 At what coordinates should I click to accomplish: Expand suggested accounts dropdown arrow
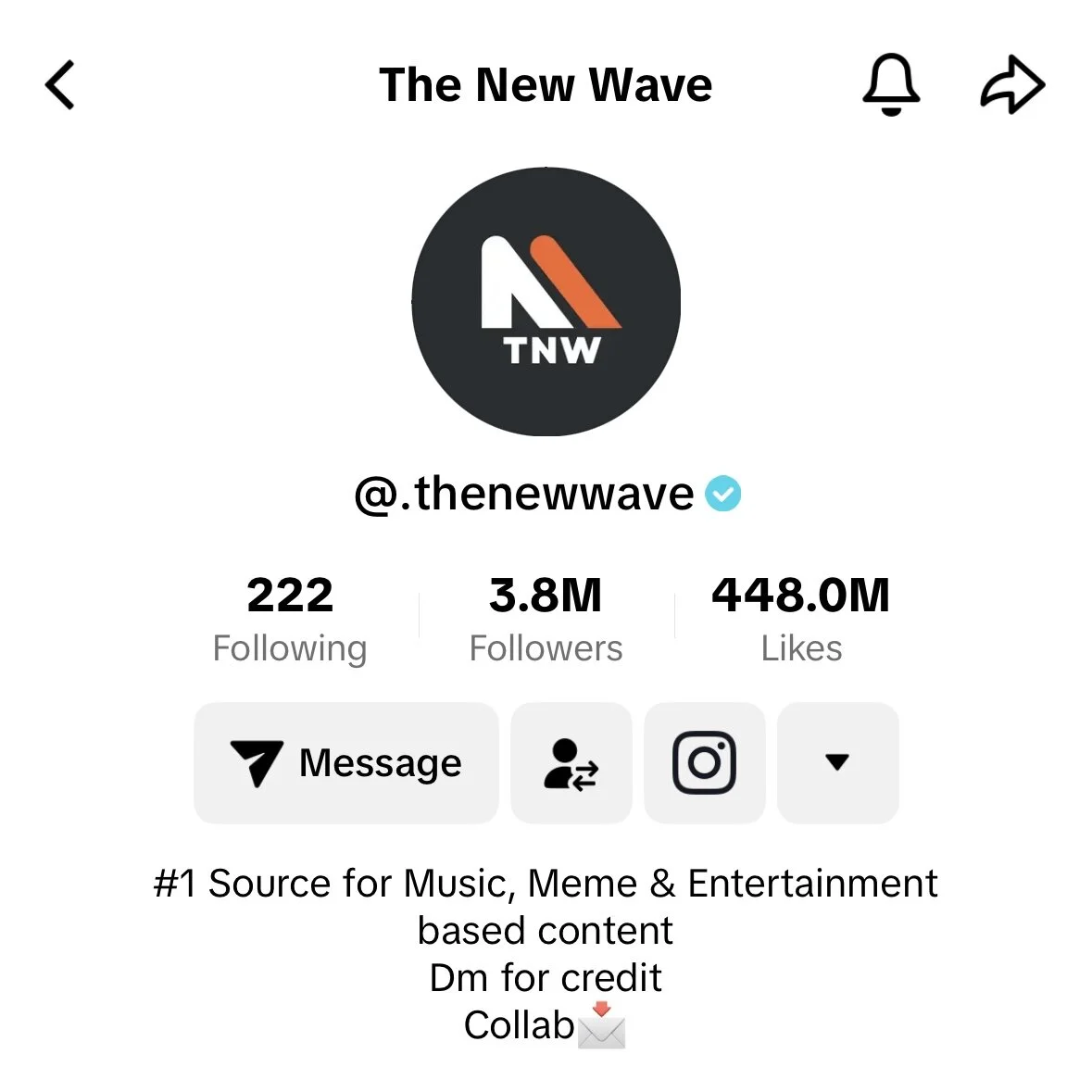pos(838,762)
